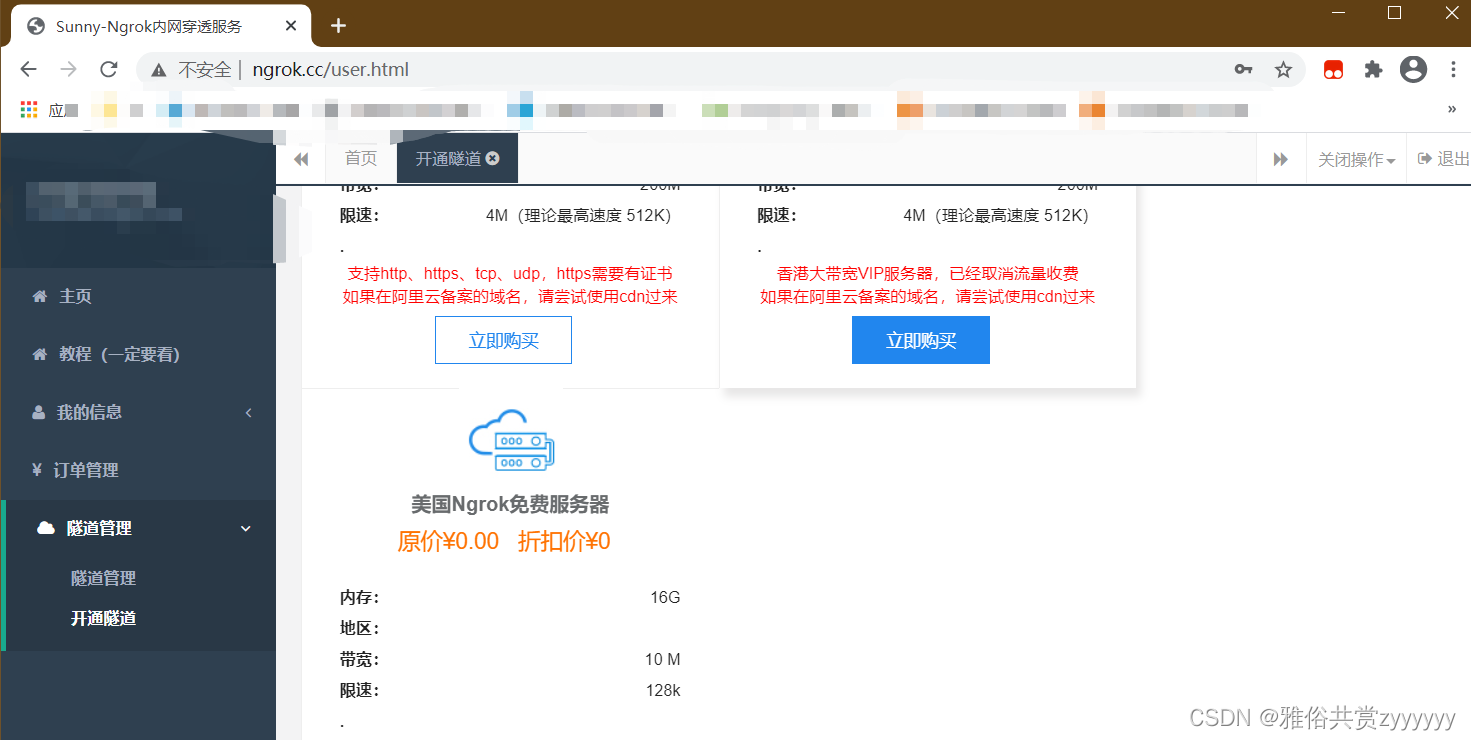Click the address bar URL ngrok.cc/user.html

pyautogui.click(x=331, y=70)
